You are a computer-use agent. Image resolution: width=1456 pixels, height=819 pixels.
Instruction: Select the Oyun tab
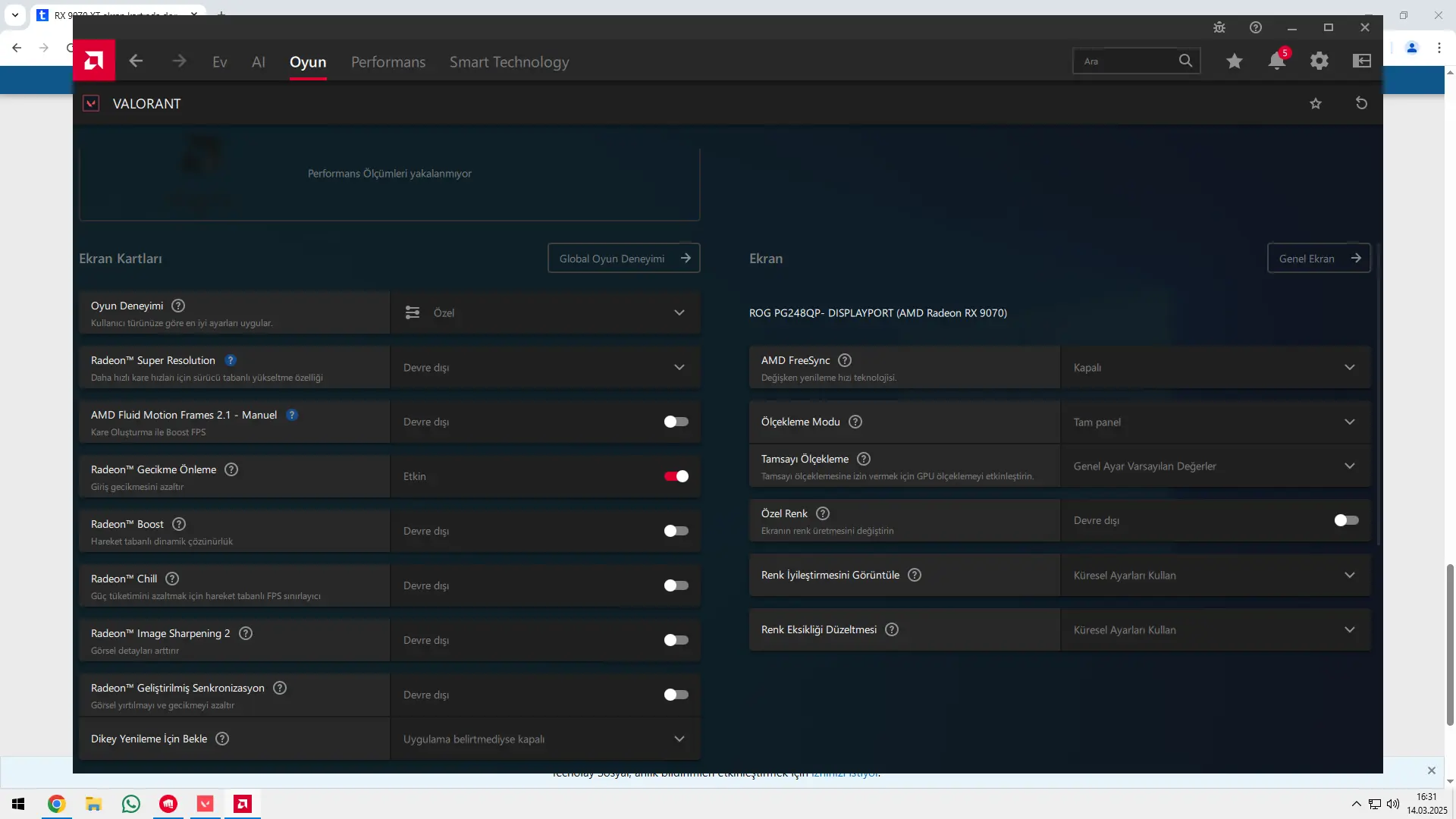[308, 62]
